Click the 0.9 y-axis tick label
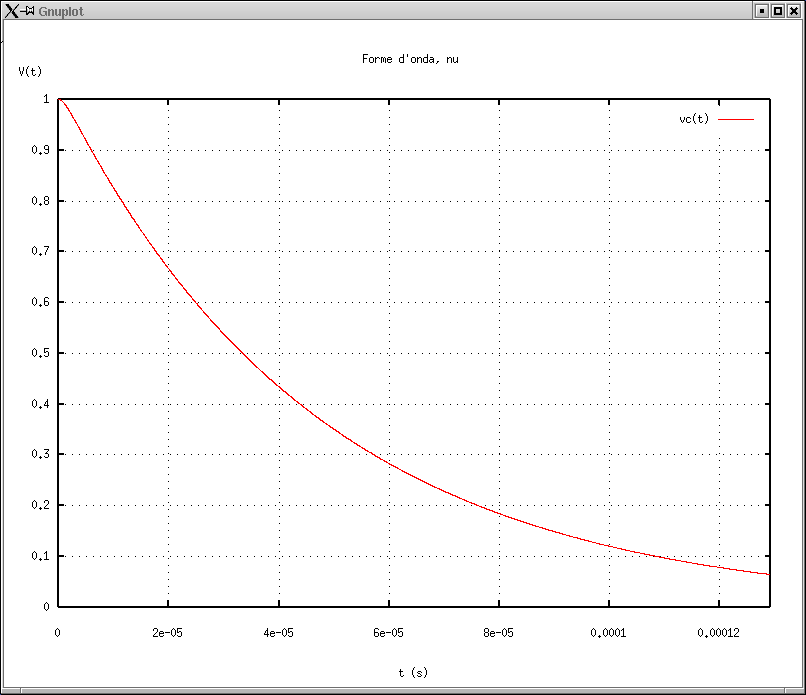Screen dimensions: 806x695 41,150
